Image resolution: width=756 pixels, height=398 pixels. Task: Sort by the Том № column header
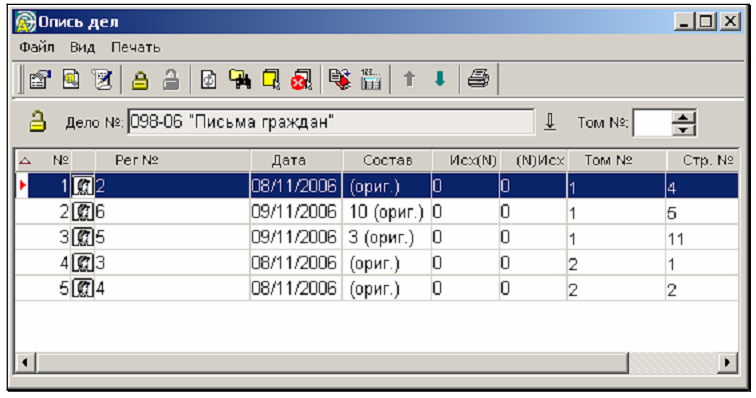click(617, 160)
